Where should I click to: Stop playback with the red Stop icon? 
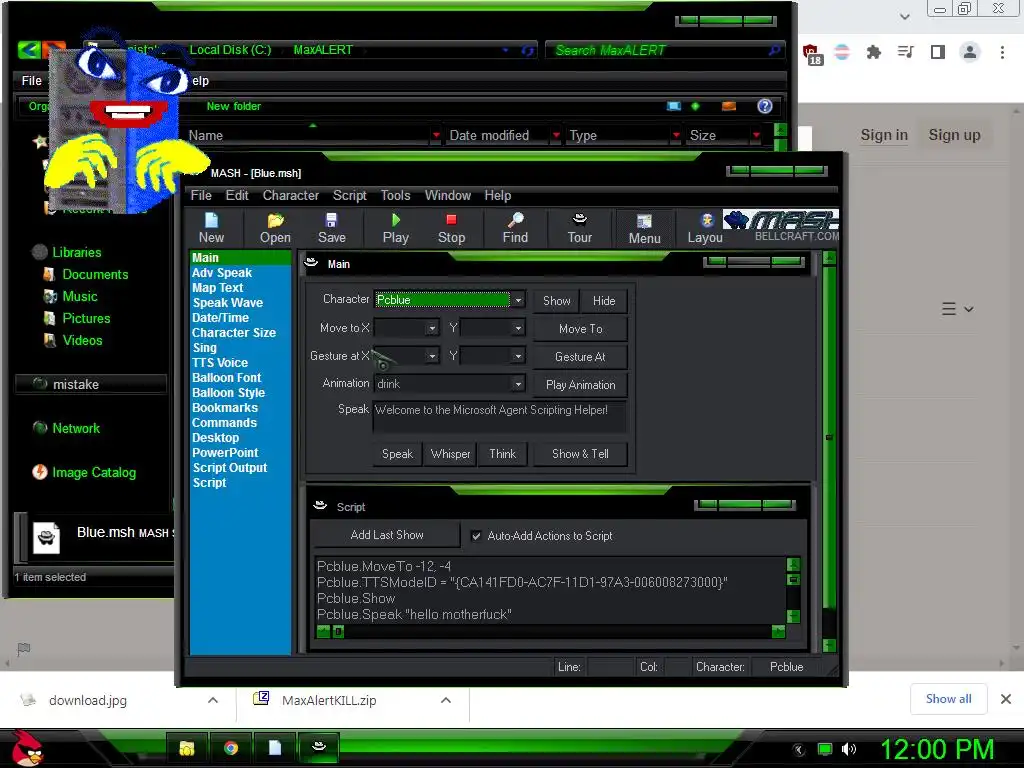pos(451,228)
